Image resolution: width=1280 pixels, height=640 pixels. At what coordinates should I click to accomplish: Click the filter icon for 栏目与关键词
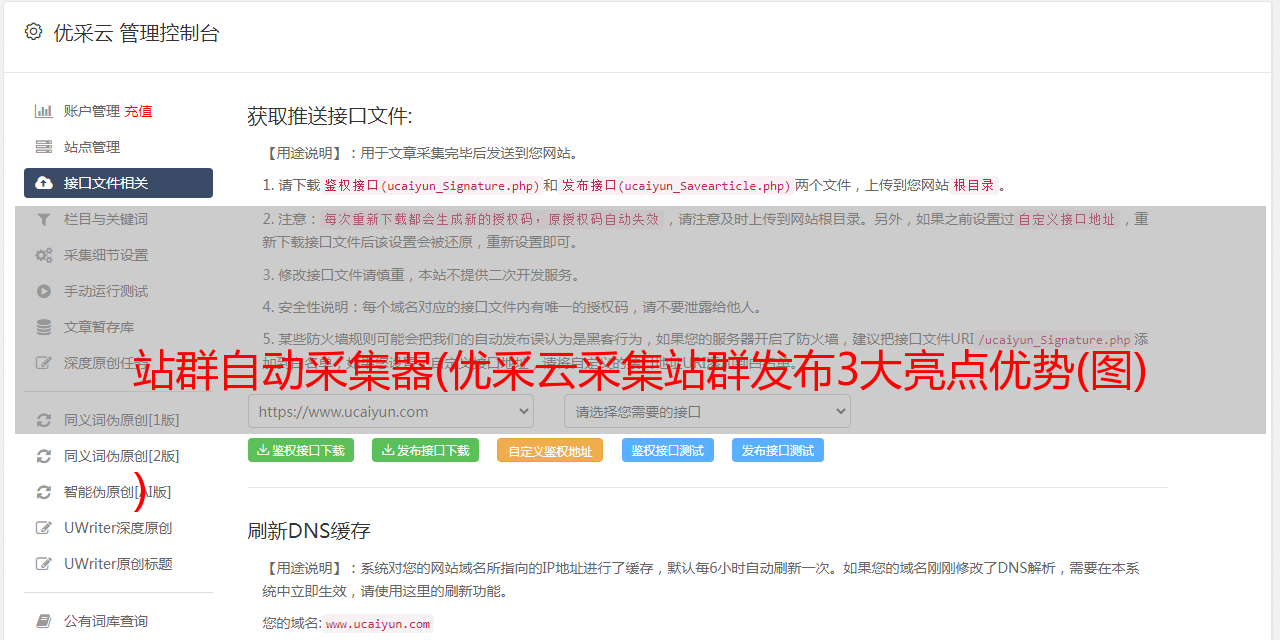[x=44, y=219]
